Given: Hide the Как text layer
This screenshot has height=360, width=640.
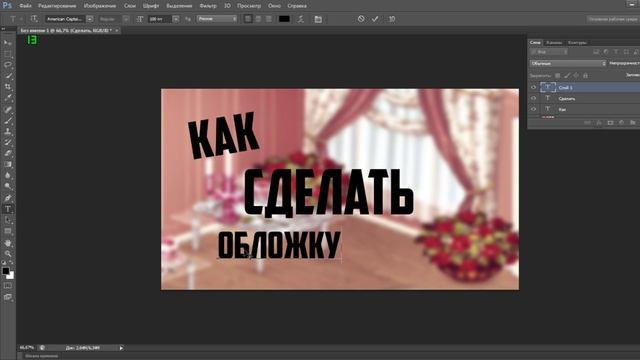Looking at the screenshot, I should click(x=533, y=109).
